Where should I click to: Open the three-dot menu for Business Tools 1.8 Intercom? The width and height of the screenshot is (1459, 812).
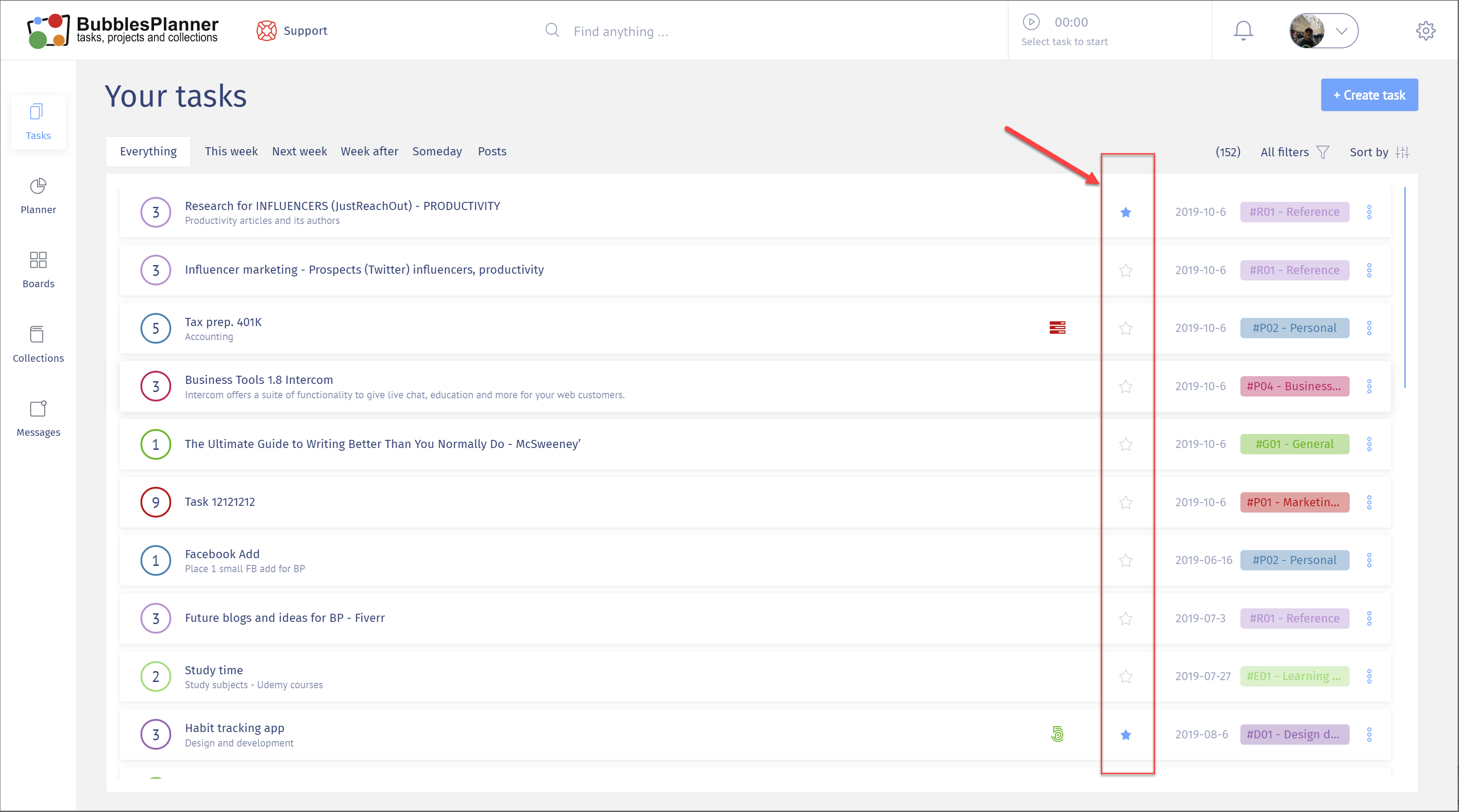pos(1369,386)
